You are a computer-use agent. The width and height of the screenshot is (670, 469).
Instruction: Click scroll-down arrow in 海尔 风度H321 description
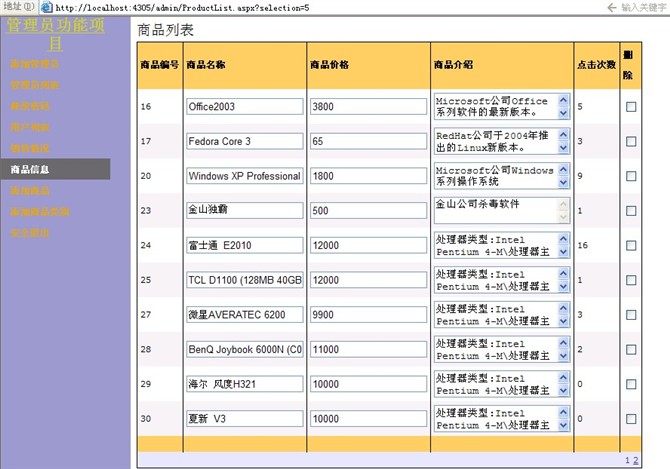[564, 390]
